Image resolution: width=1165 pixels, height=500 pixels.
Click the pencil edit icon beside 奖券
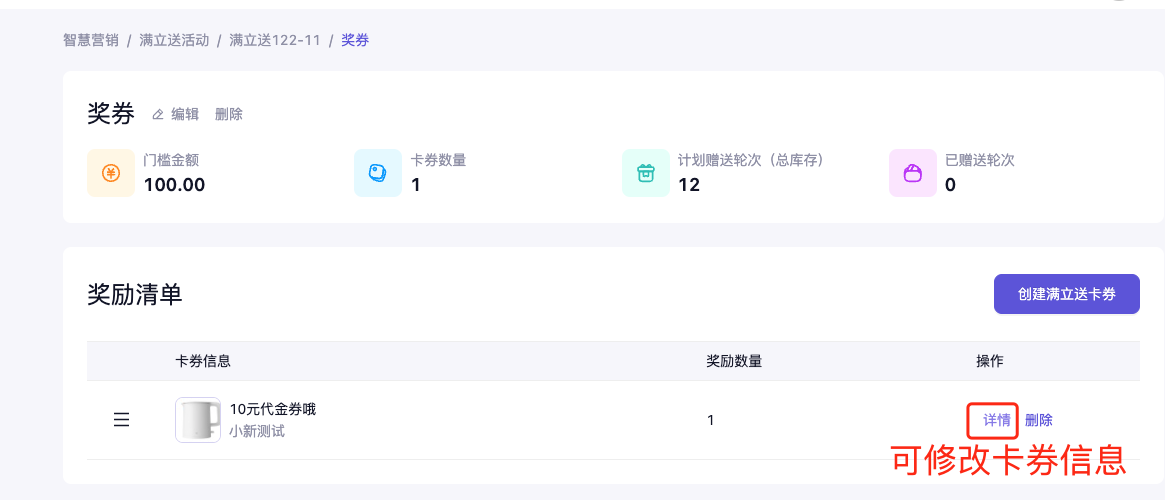click(x=157, y=115)
